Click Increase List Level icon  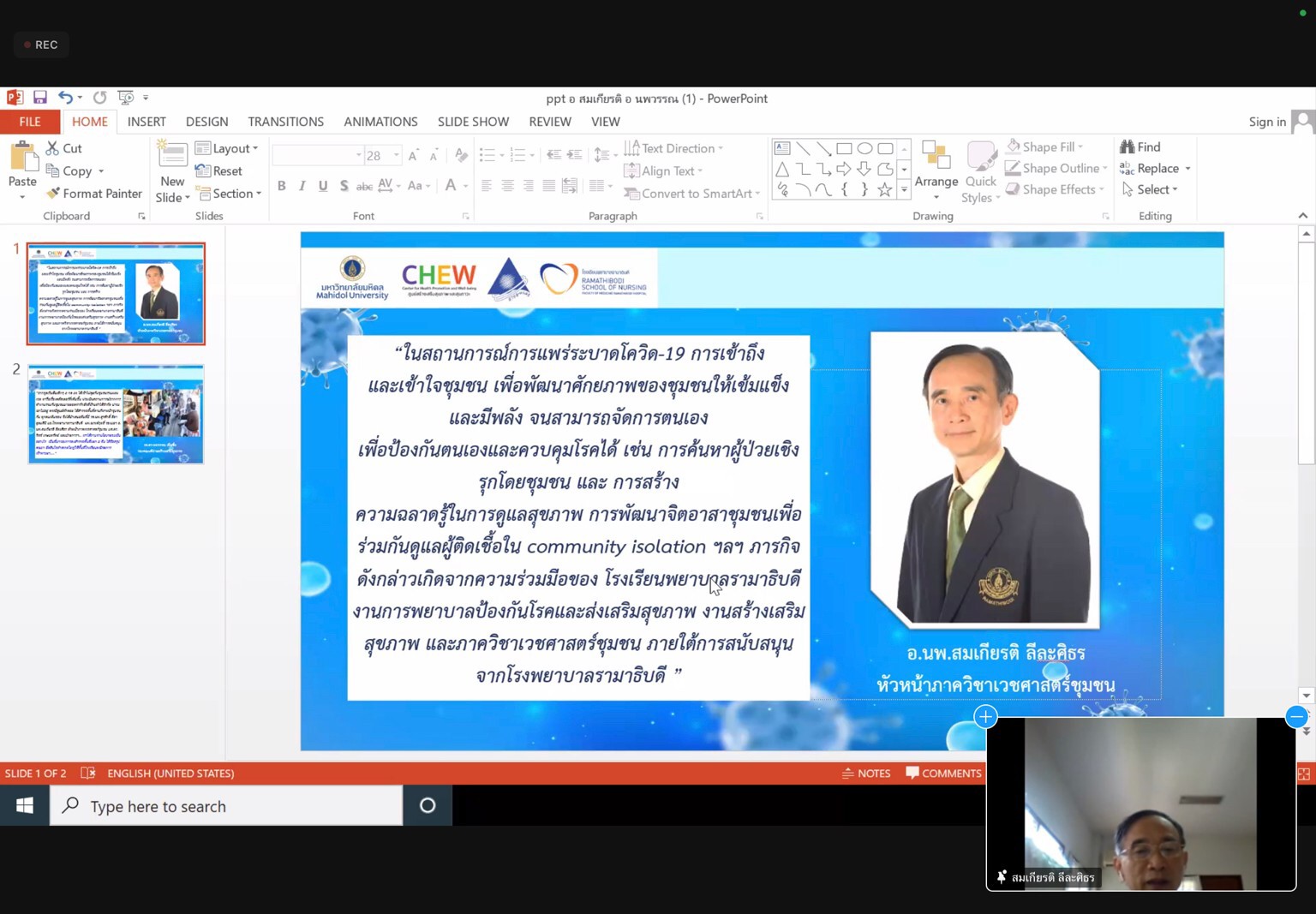575,155
